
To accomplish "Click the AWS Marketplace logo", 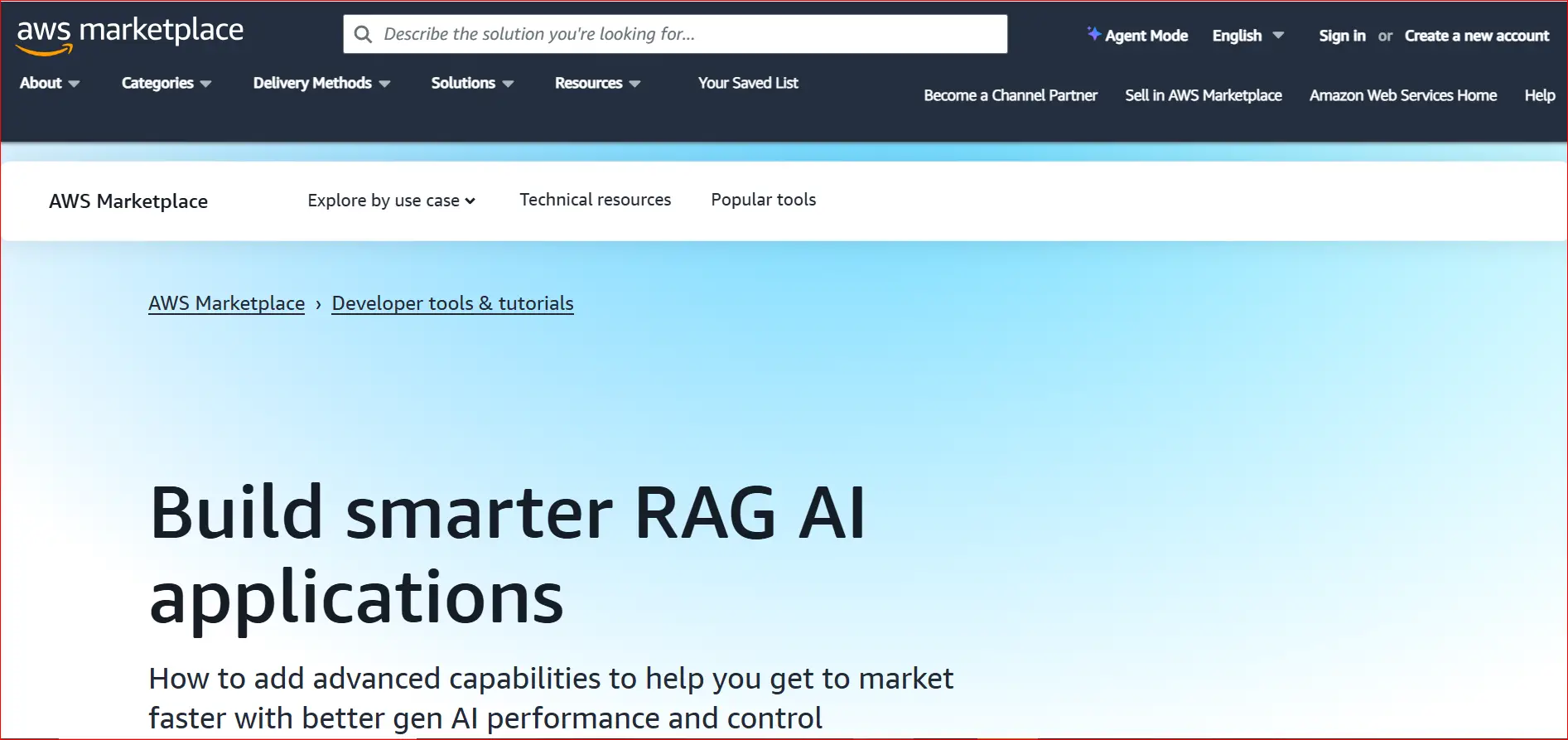I will tap(129, 35).
